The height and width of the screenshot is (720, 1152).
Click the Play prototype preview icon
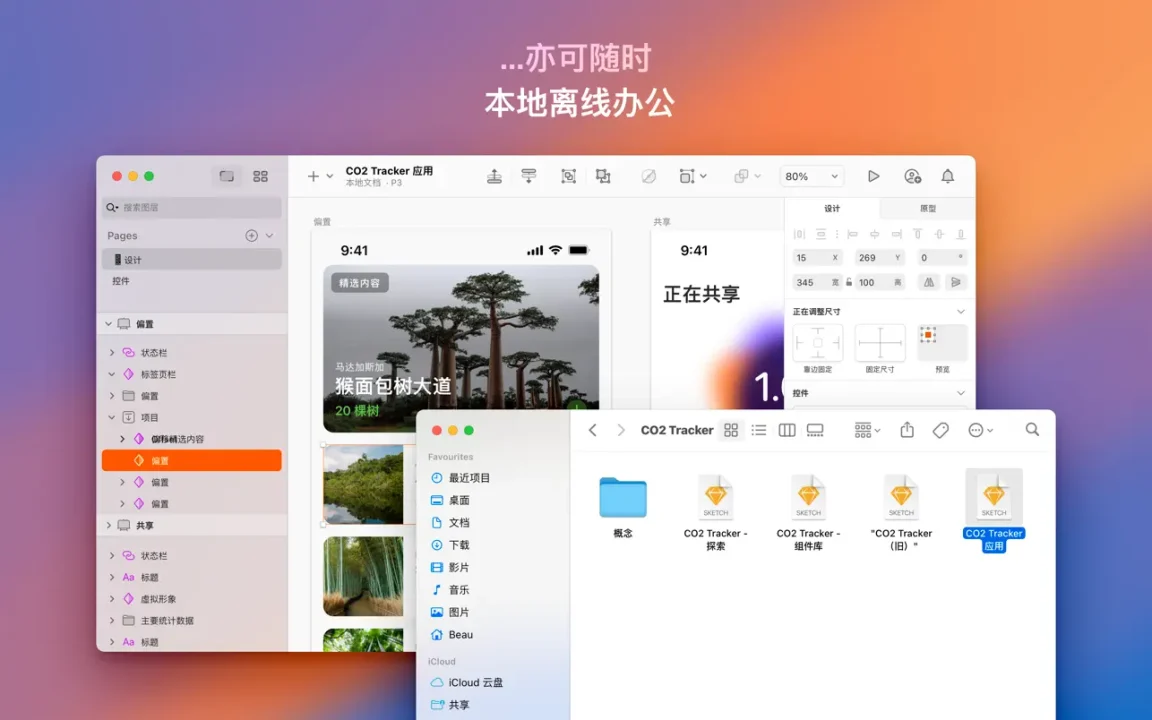(874, 176)
